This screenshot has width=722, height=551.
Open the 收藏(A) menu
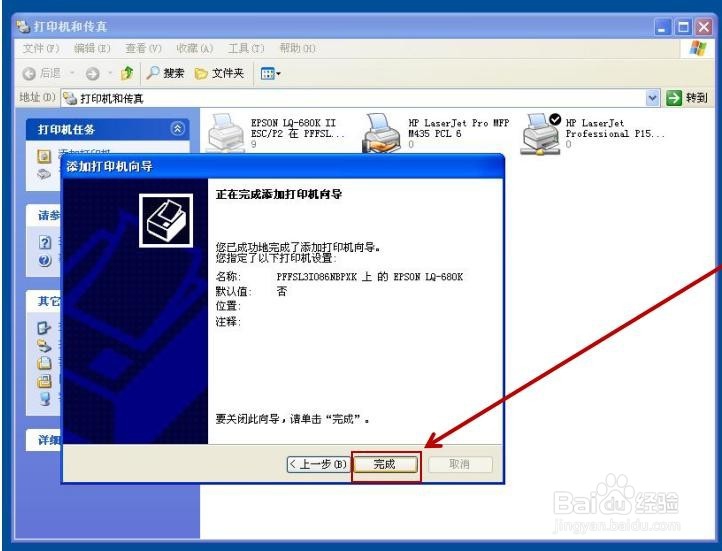[194, 48]
